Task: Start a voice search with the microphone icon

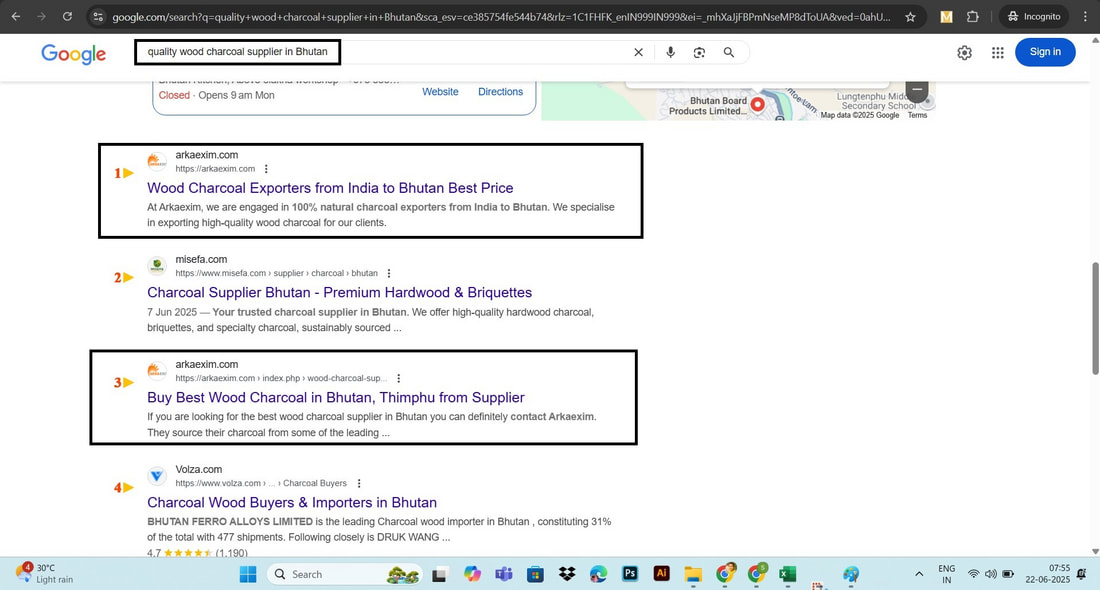Action: coord(670,52)
